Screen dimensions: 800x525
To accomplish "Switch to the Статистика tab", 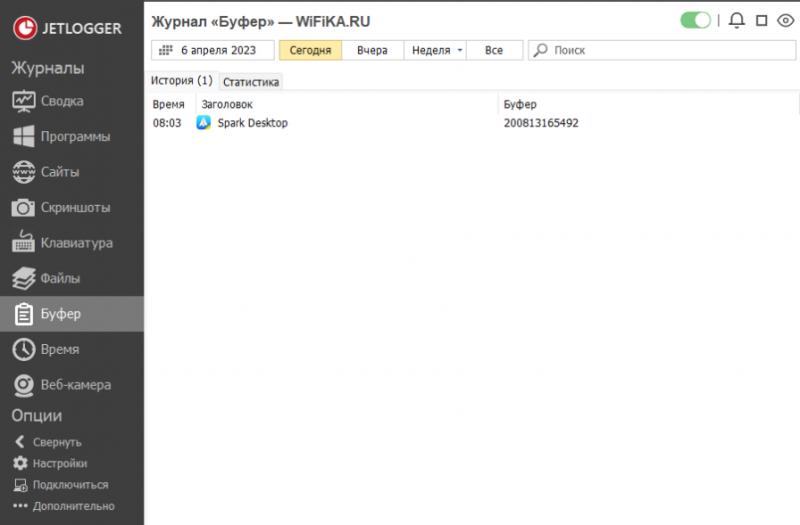I will pos(251,82).
